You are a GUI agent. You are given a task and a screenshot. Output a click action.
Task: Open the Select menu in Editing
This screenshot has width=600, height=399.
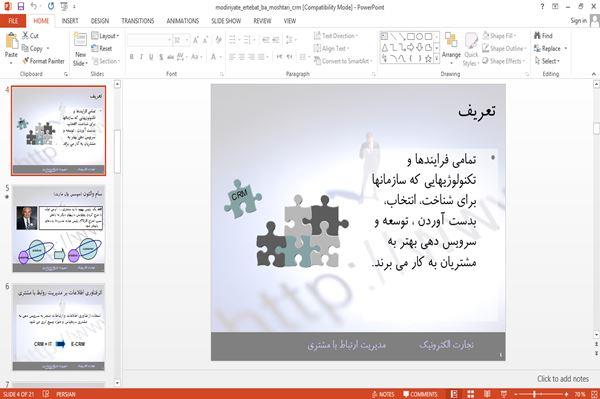click(x=548, y=61)
